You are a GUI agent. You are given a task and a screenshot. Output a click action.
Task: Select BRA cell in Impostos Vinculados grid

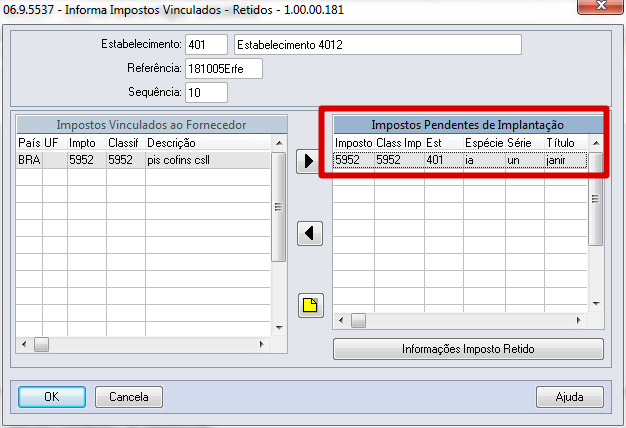click(x=29, y=160)
